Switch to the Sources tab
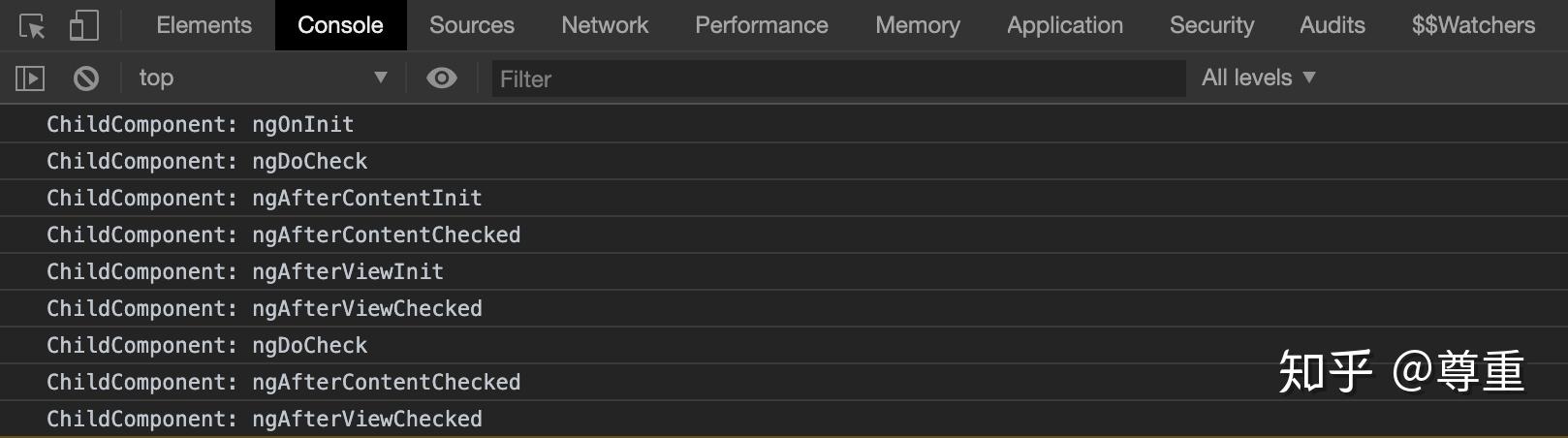The height and width of the screenshot is (438, 1568). [472, 25]
